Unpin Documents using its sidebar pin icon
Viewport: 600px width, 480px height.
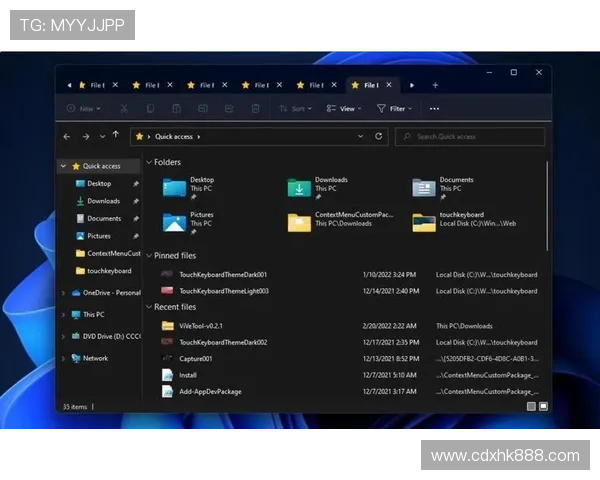[x=136, y=219]
